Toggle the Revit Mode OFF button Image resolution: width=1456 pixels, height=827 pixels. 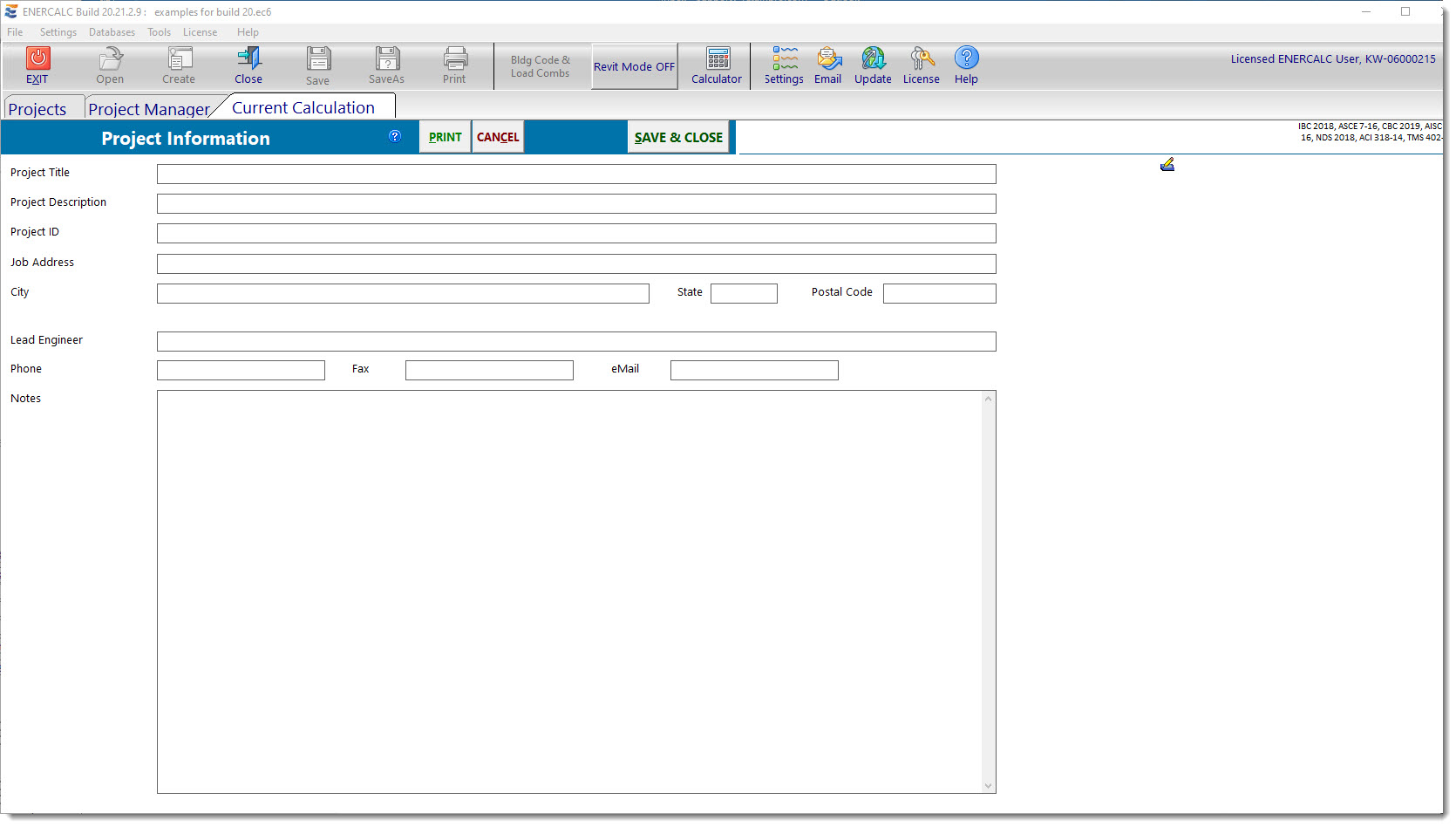634,66
